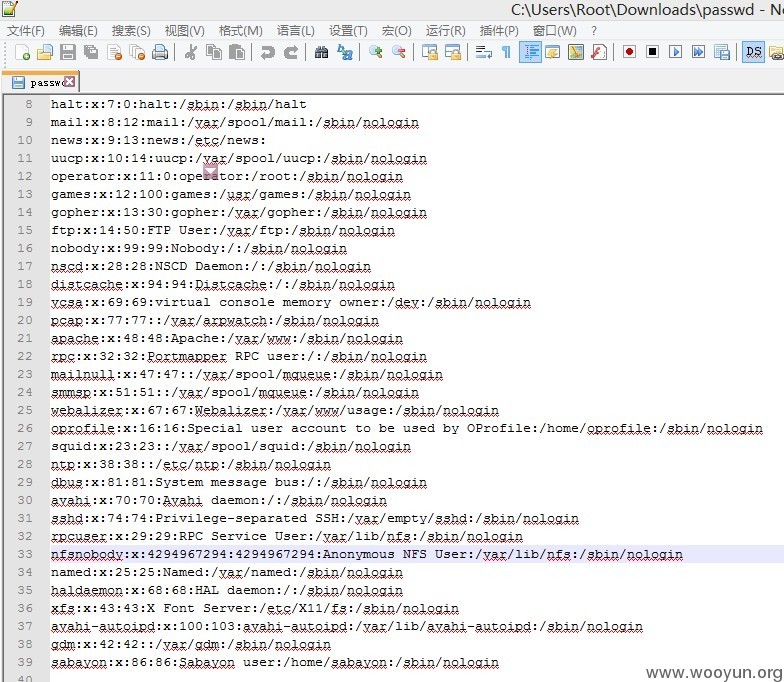Click the 'oprofile:x:16:16' line

point(407,428)
